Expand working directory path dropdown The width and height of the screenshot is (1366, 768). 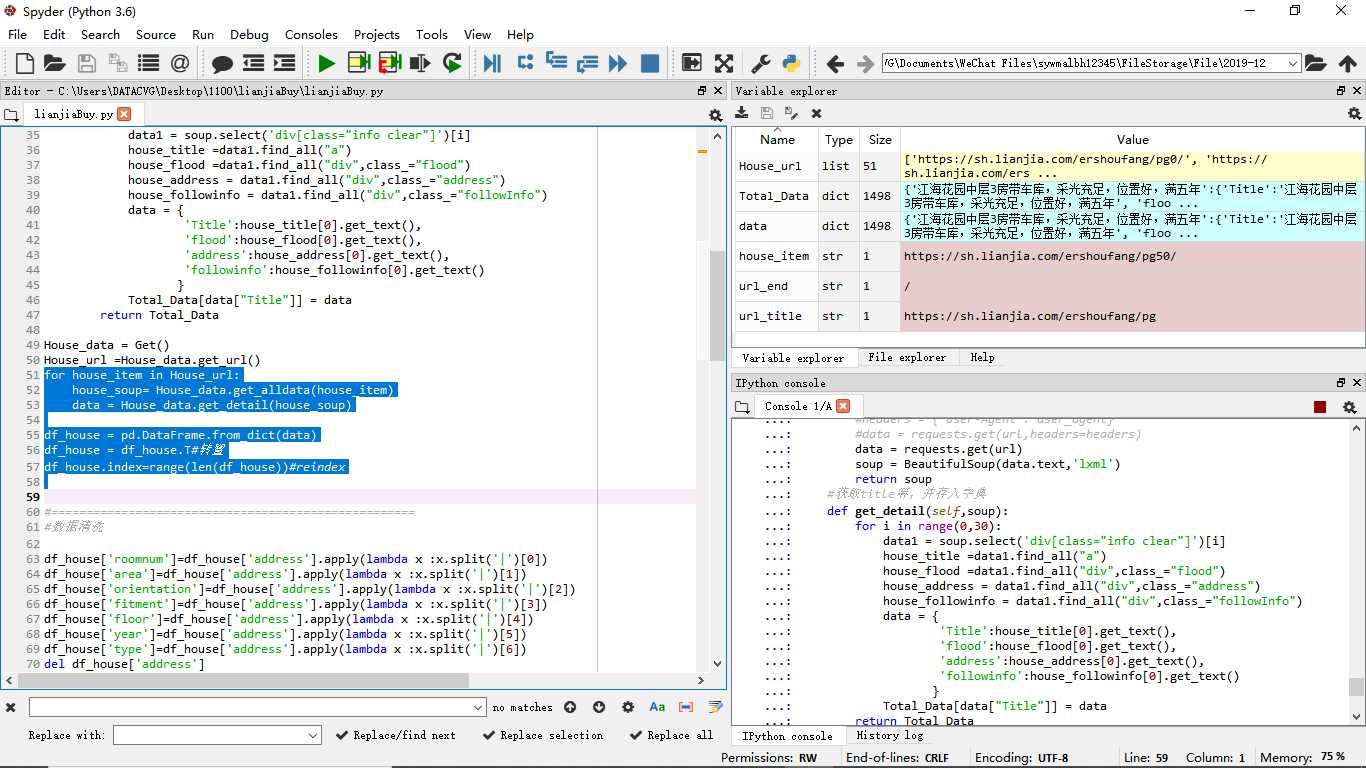1293,63
